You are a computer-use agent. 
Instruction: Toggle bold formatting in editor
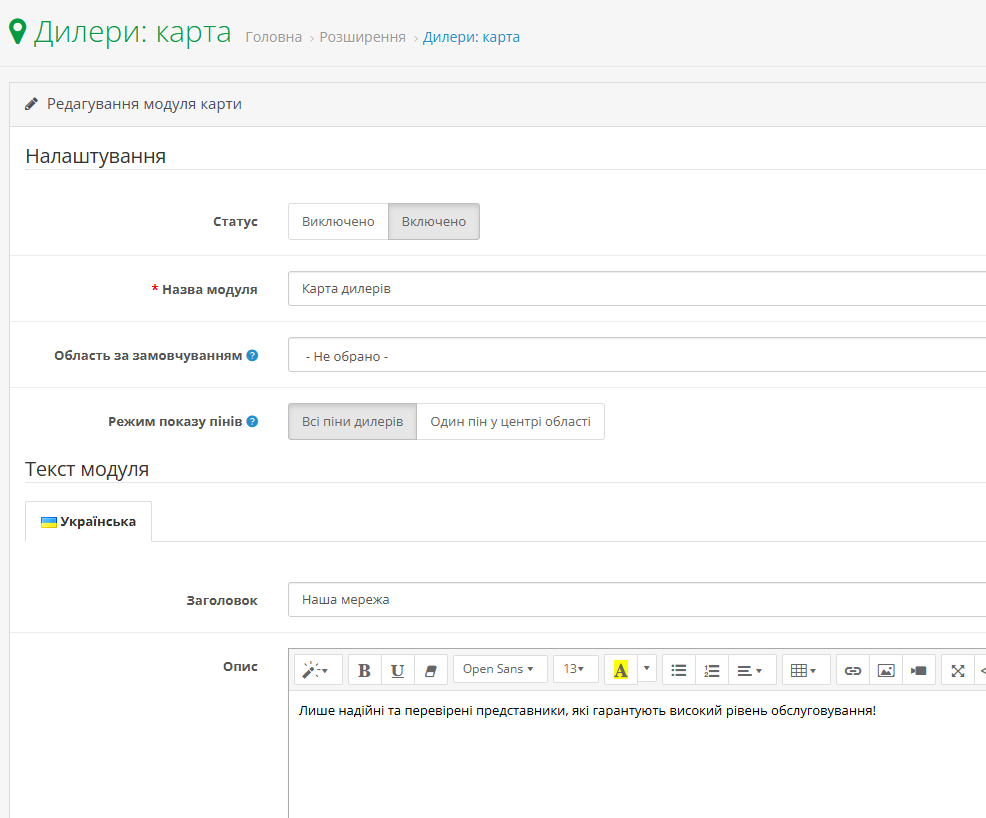(364, 670)
